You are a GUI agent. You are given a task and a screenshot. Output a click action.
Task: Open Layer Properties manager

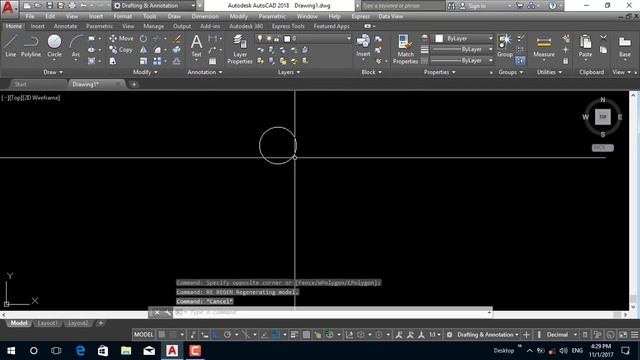click(x=240, y=49)
